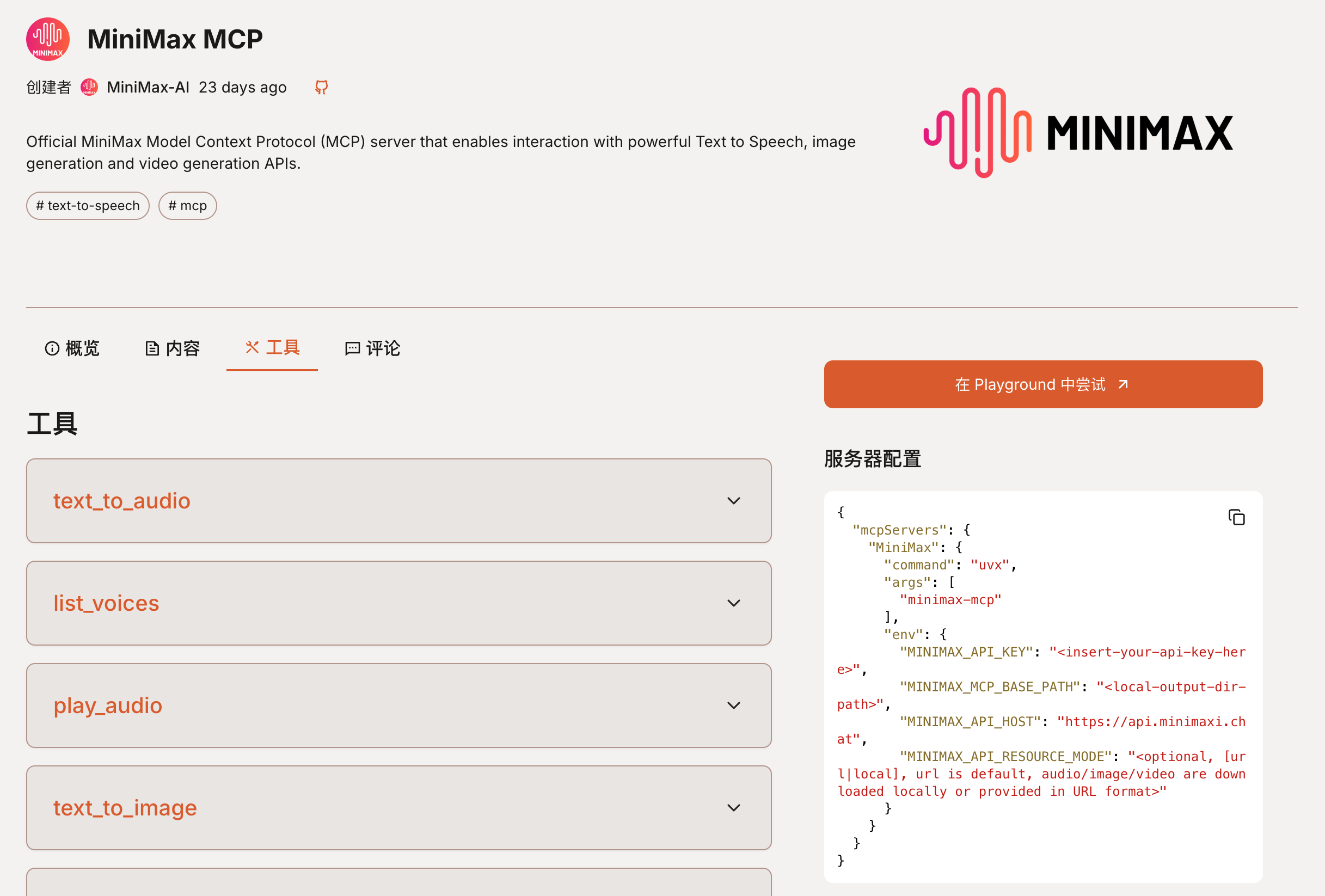
Task: Copy the server configuration JSON
Action: [1236, 518]
